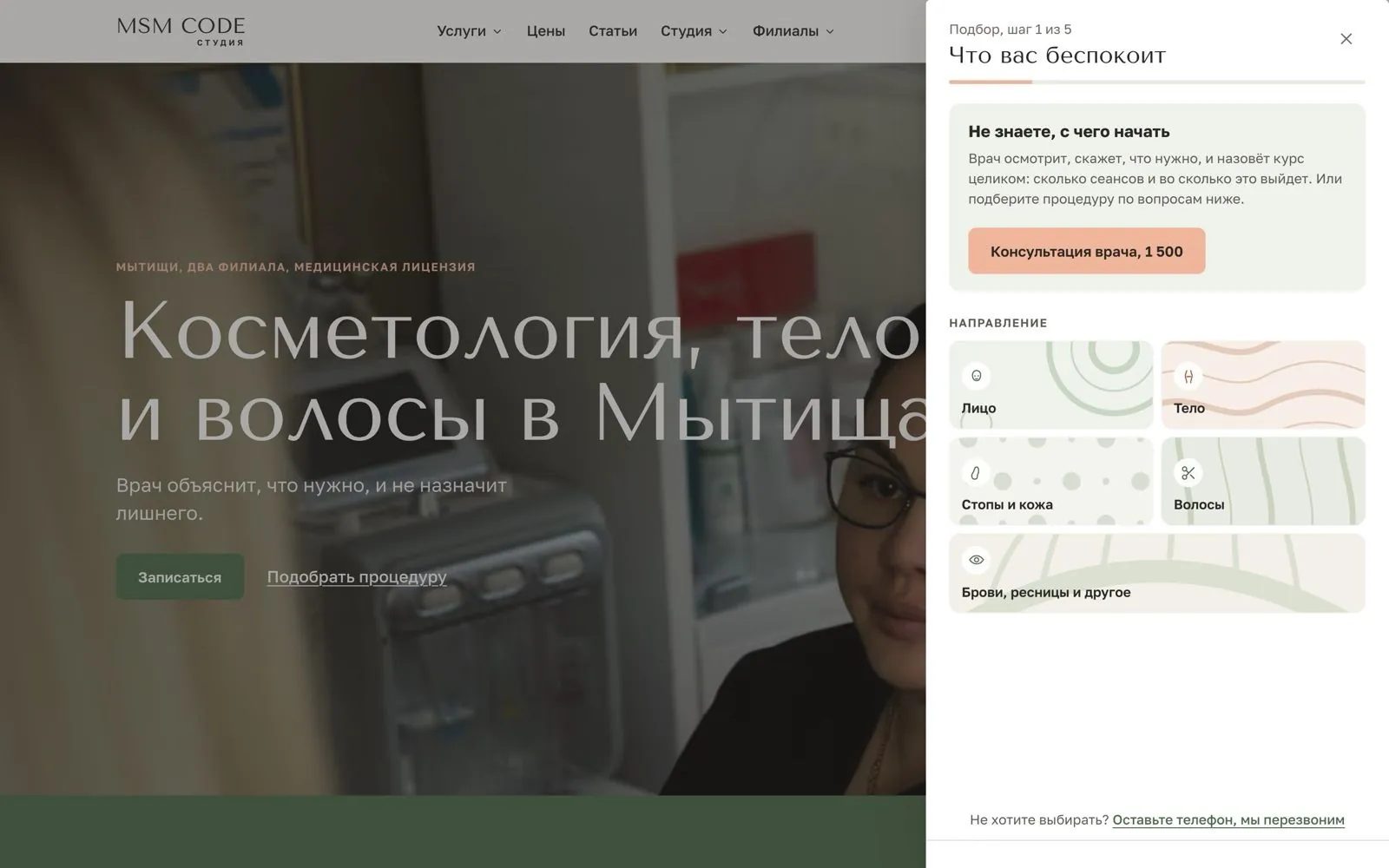
Task: Click the eye icon on Брови card
Action: tap(977, 560)
